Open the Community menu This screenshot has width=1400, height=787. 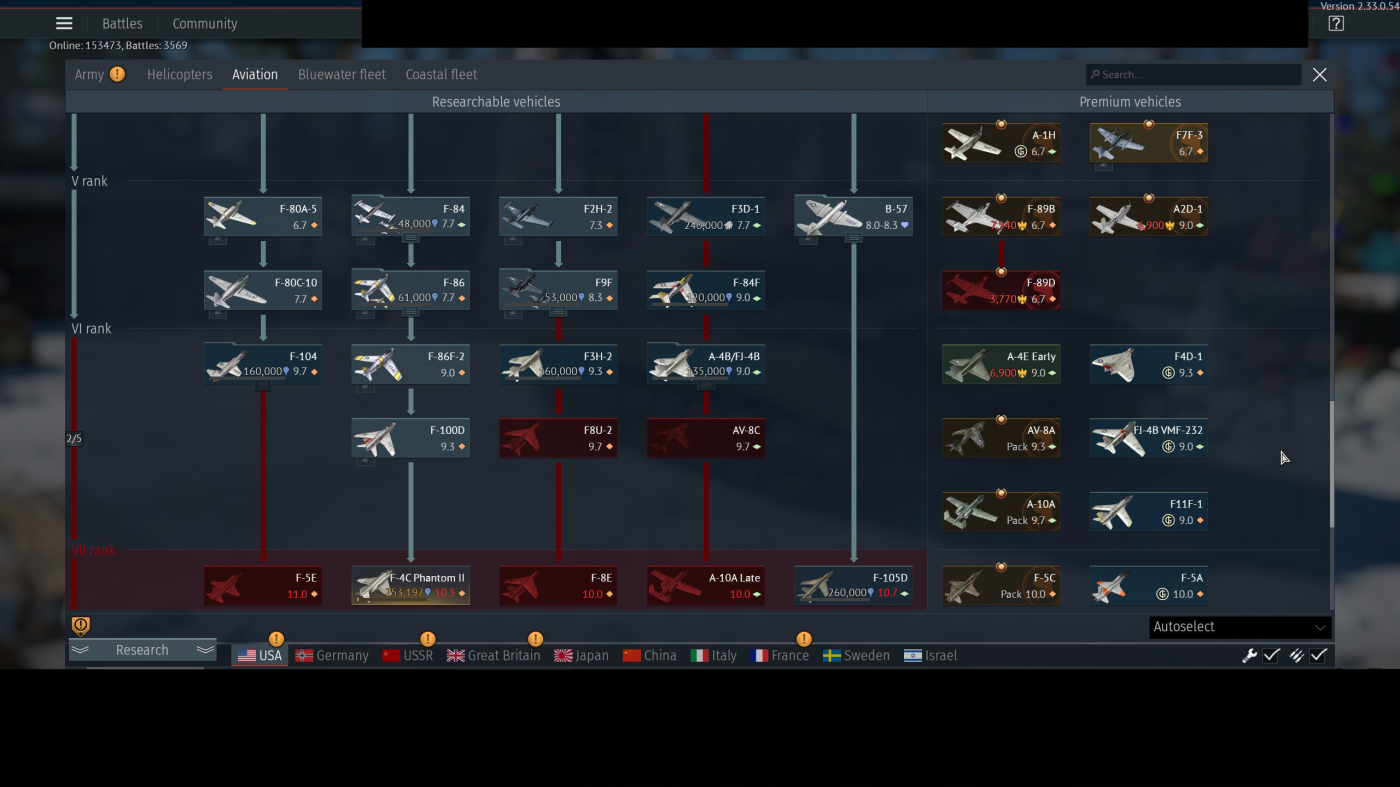(x=205, y=23)
